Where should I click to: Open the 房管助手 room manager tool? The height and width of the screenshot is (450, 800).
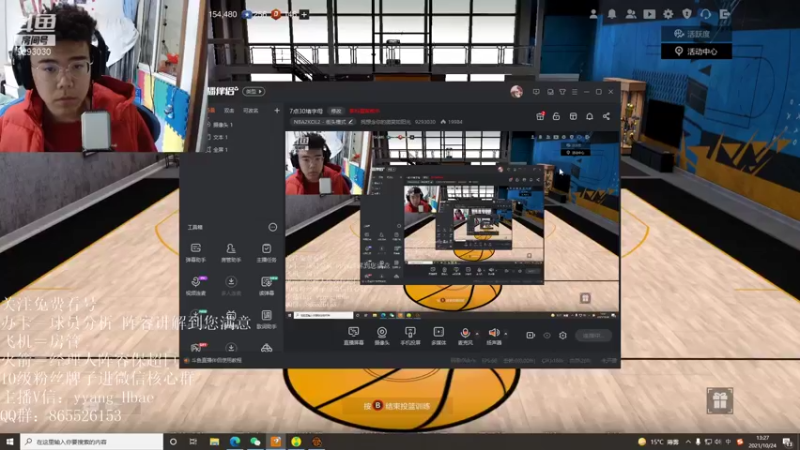231,253
